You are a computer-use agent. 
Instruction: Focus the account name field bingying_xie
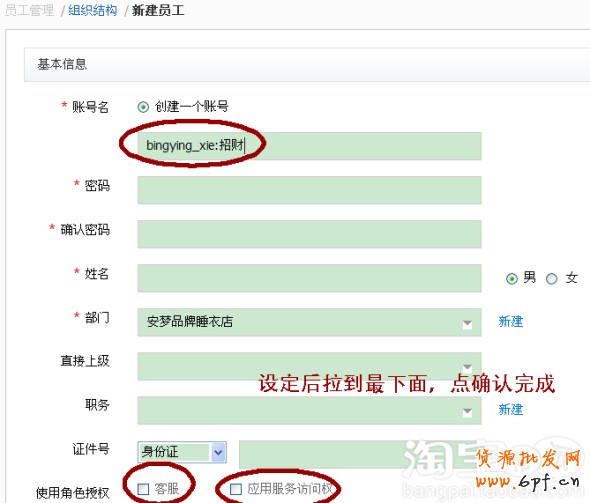click(x=309, y=146)
